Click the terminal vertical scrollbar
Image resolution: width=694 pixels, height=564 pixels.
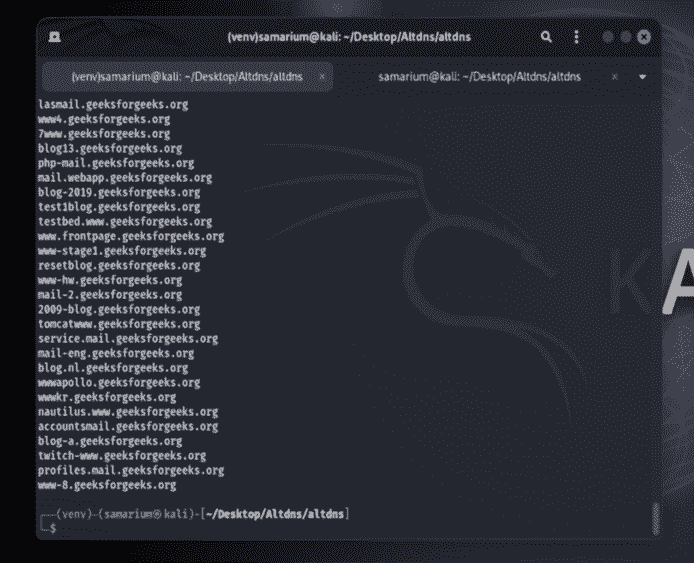656,519
